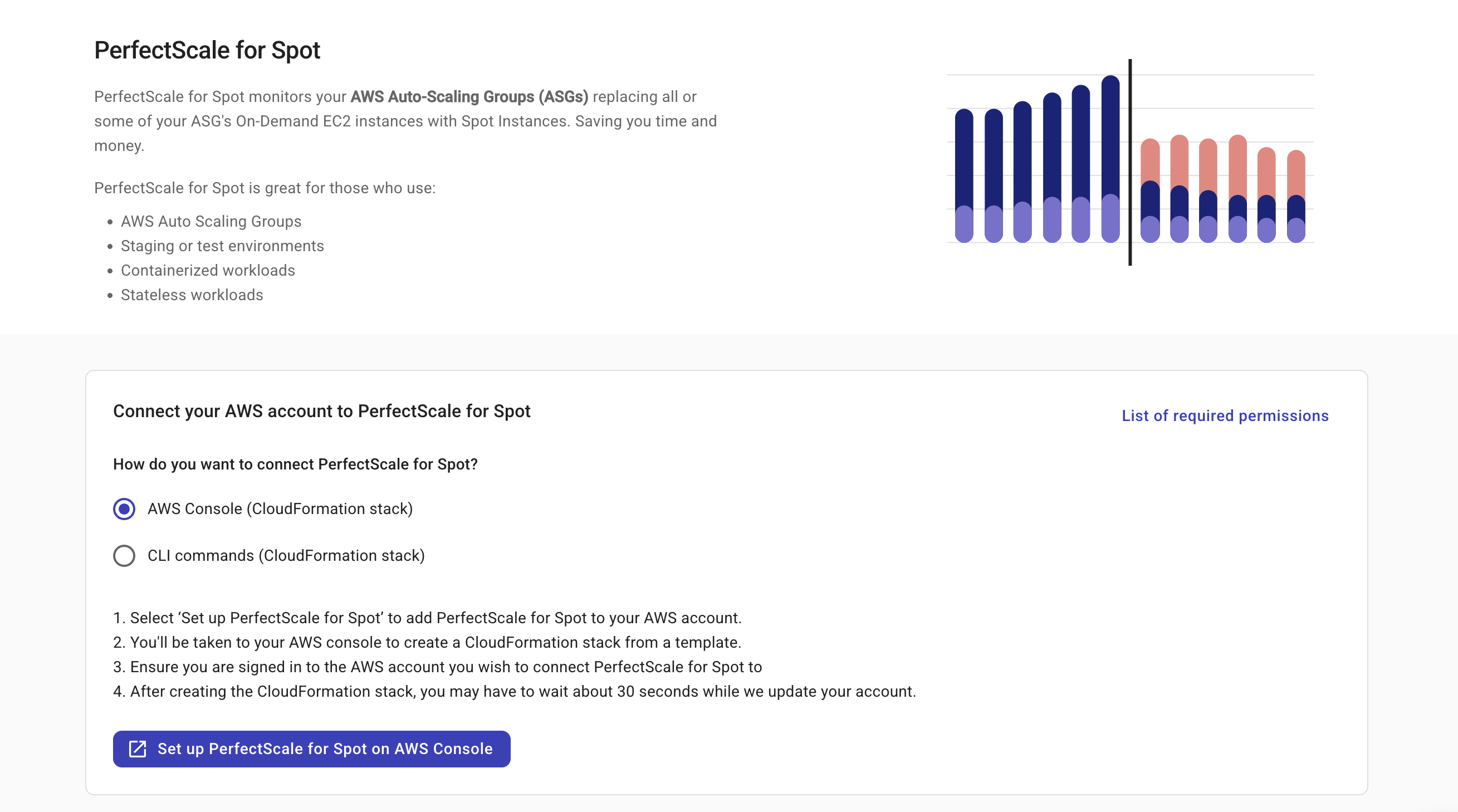This screenshot has height=812, width=1458.
Task: Click the external-link icon on setup button
Action: 138,749
